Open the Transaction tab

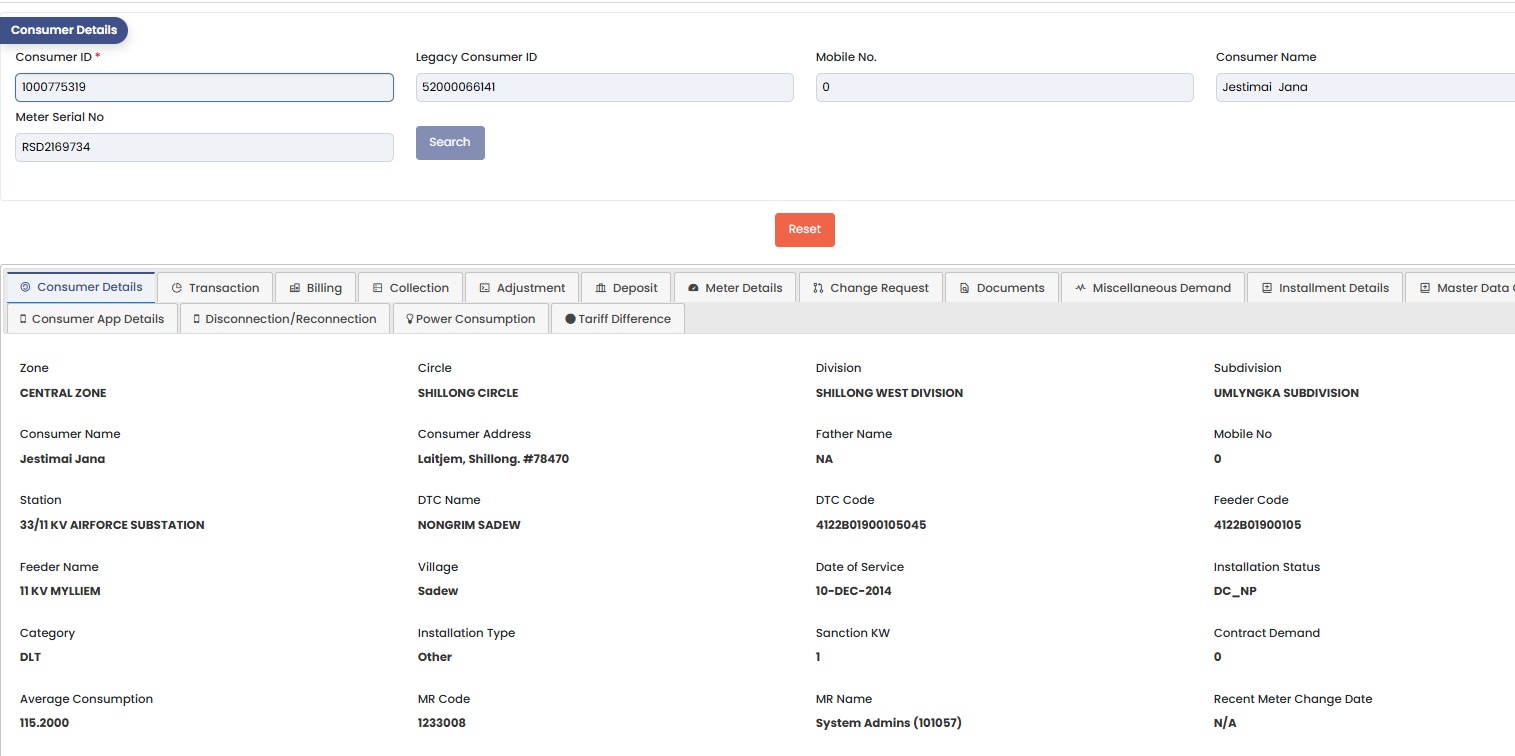coord(215,288)
